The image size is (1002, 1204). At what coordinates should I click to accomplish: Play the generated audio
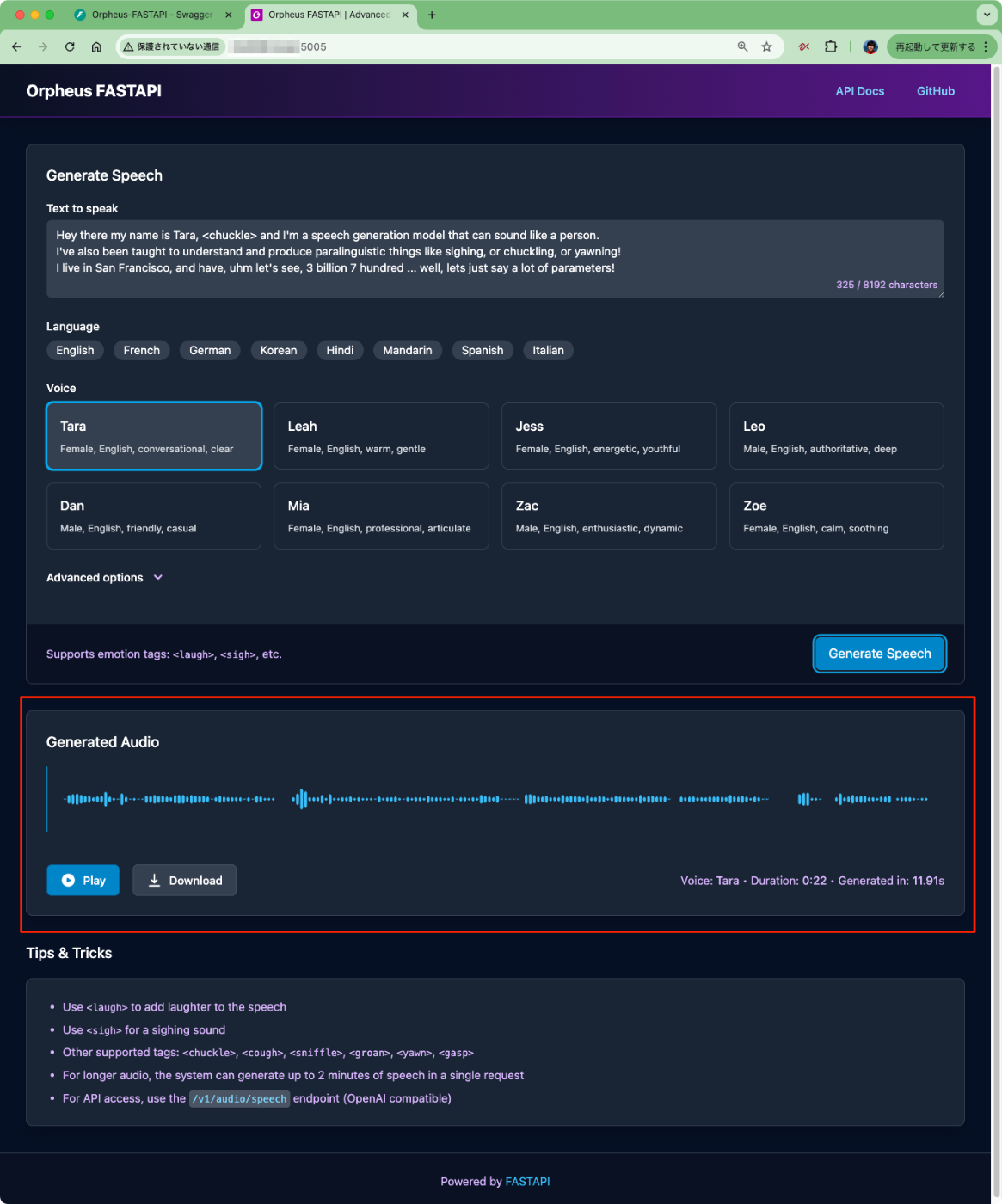83,880
